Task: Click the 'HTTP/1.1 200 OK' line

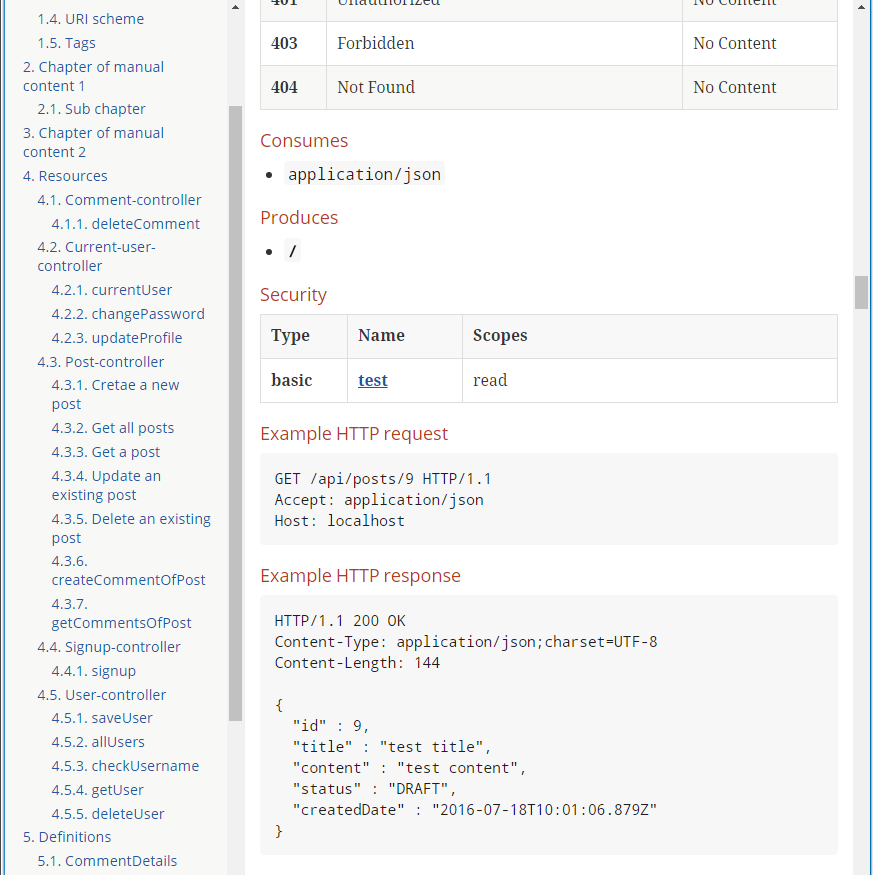Action: click(x=340, y=621)
